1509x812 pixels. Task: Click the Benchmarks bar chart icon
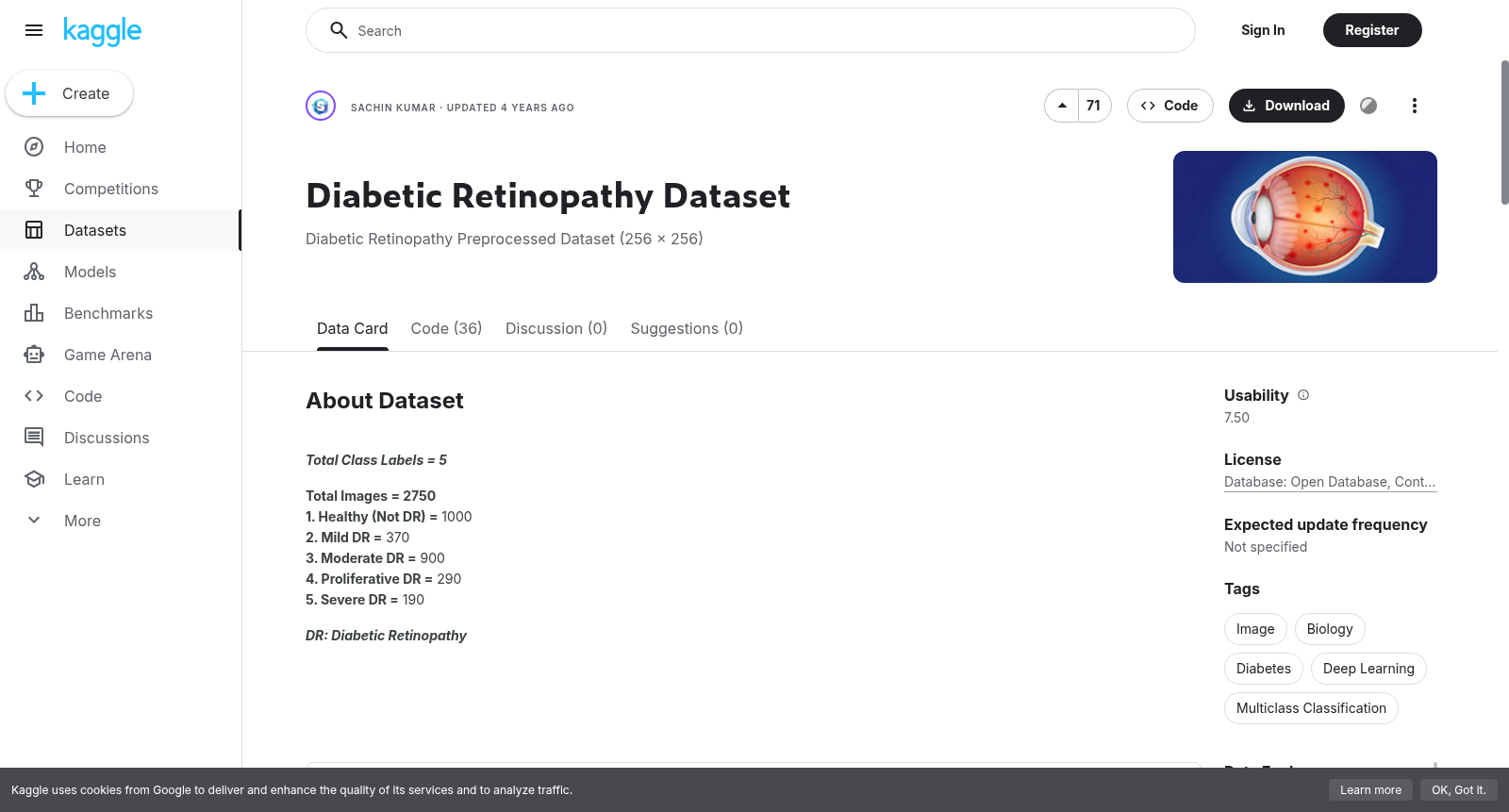coord(34,313)
